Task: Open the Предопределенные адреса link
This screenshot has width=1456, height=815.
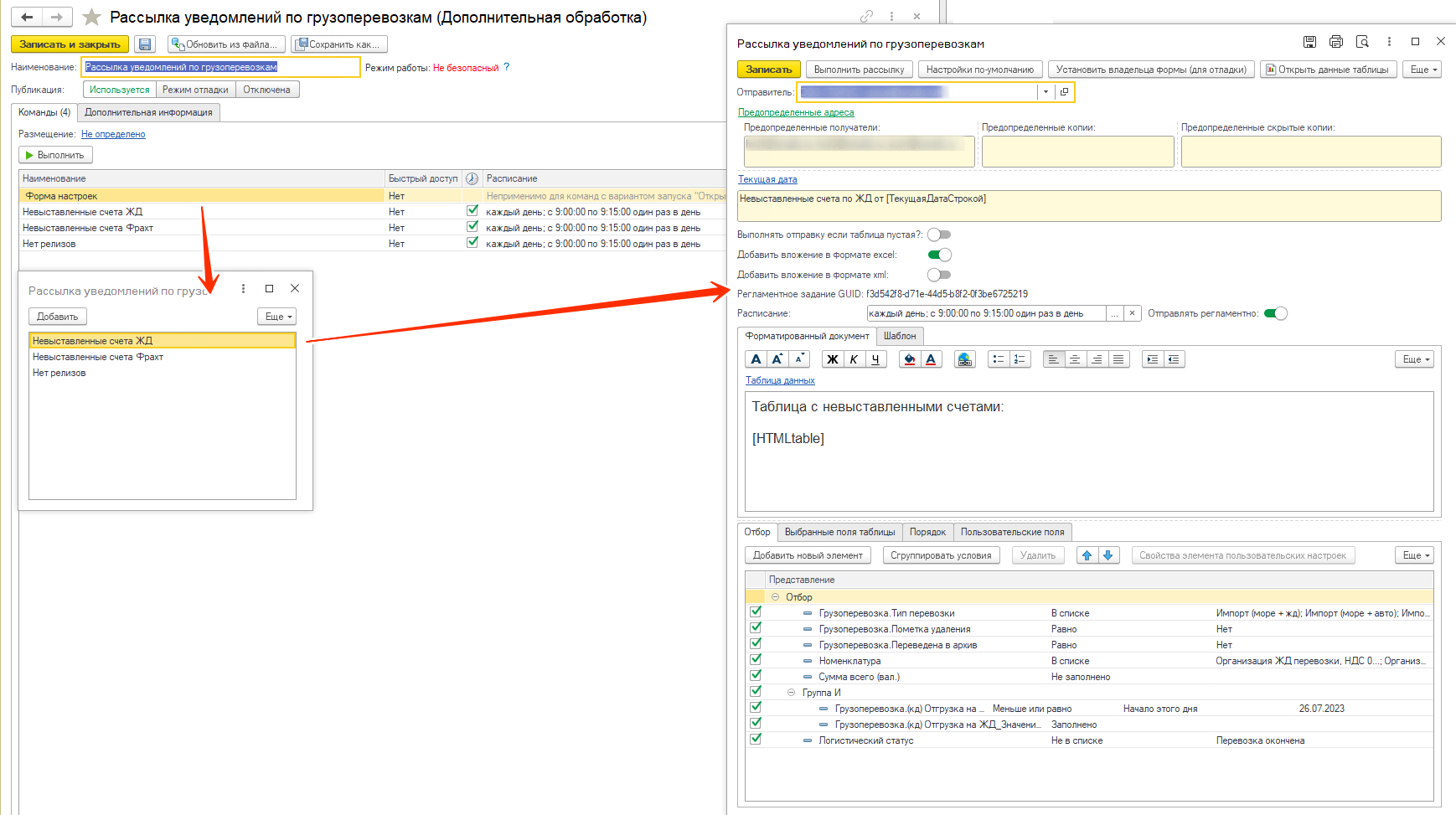Action: (x=796, y=112)
